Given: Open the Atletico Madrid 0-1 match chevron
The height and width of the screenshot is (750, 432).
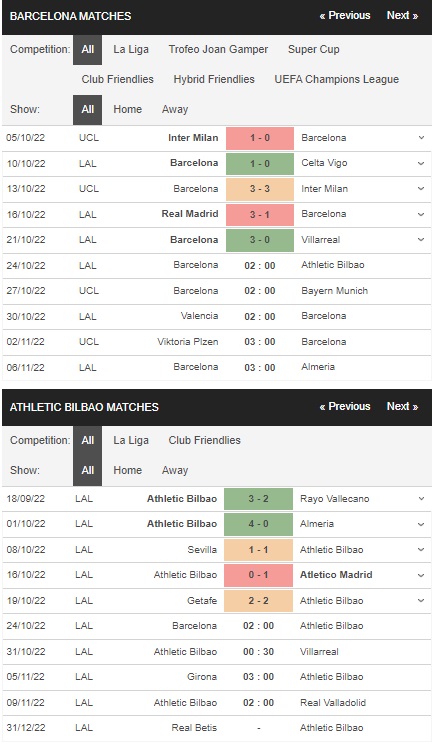Looking at the screenshot, I should (421, 575).
